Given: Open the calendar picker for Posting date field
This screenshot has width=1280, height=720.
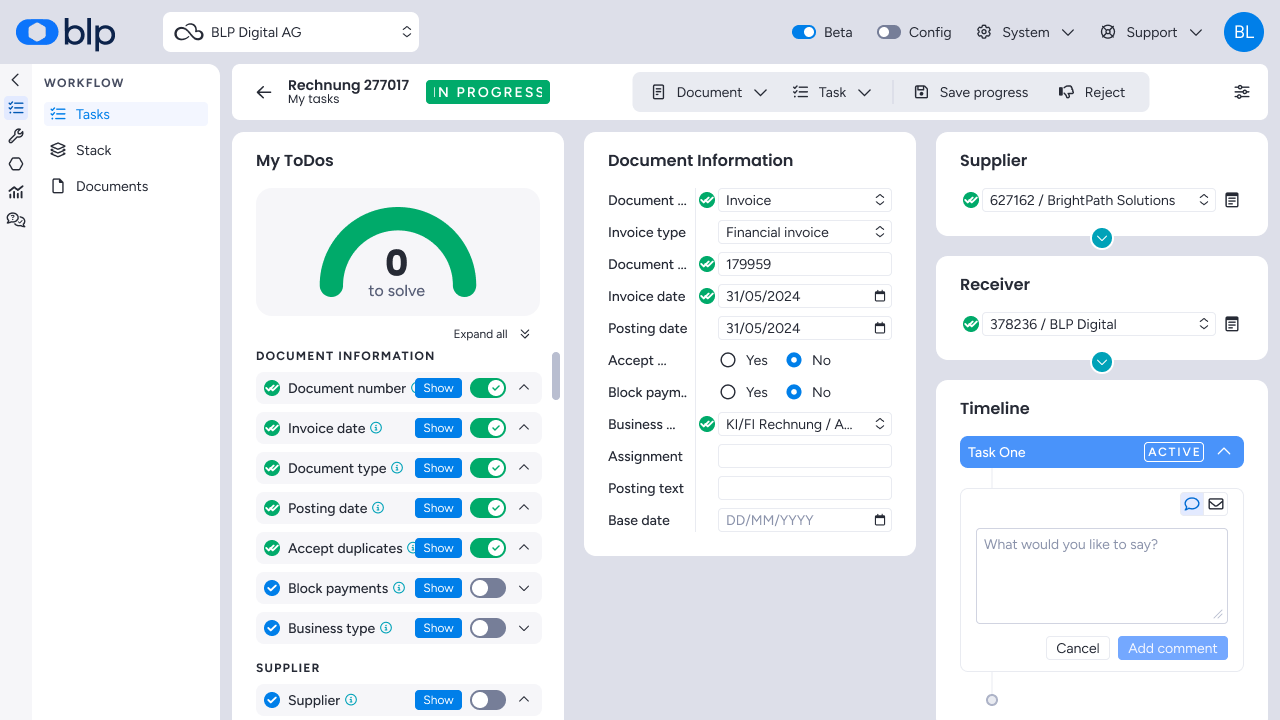Looking at the screenshot, I should pyautogui.click(x=880, y=328).
